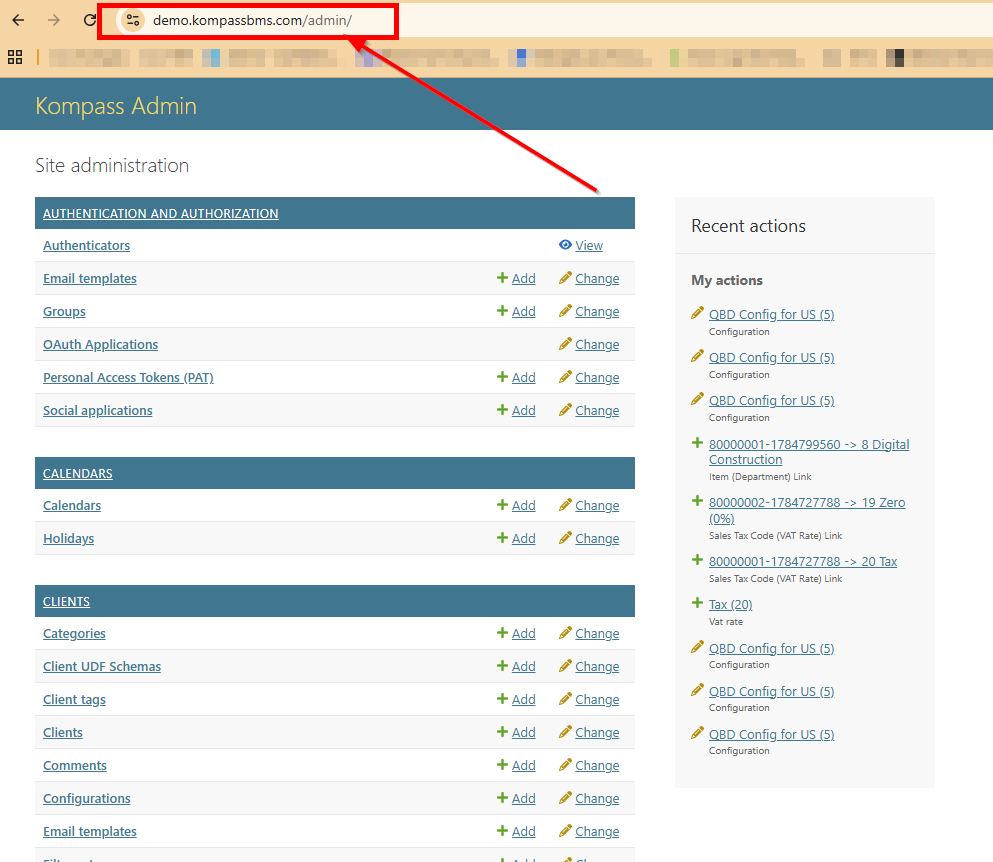Click Change for the Clients row

(589, 732)
